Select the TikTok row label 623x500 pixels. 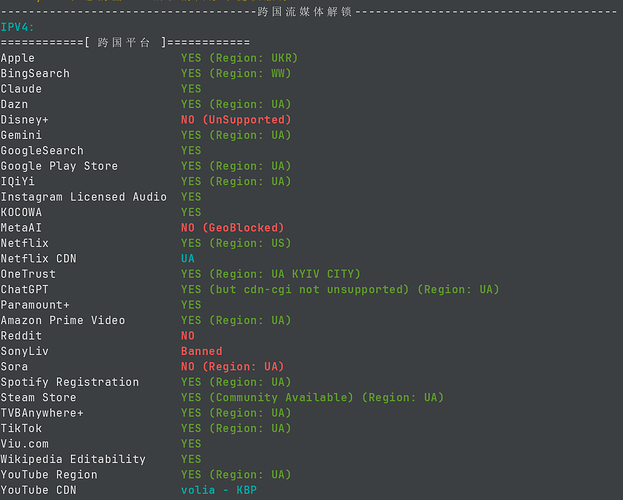pos(21,428)
